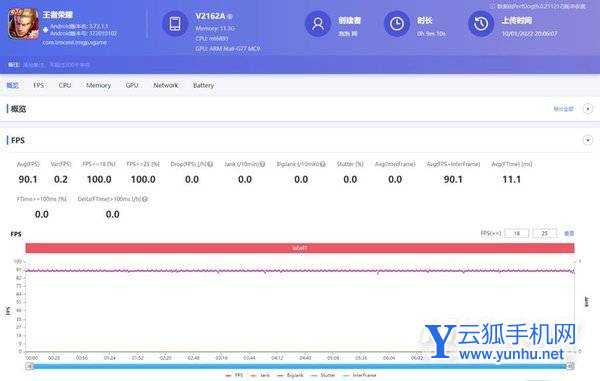Click the FPS threshold field showing 18
Screen dimensions: 600x381
point(517,233)
